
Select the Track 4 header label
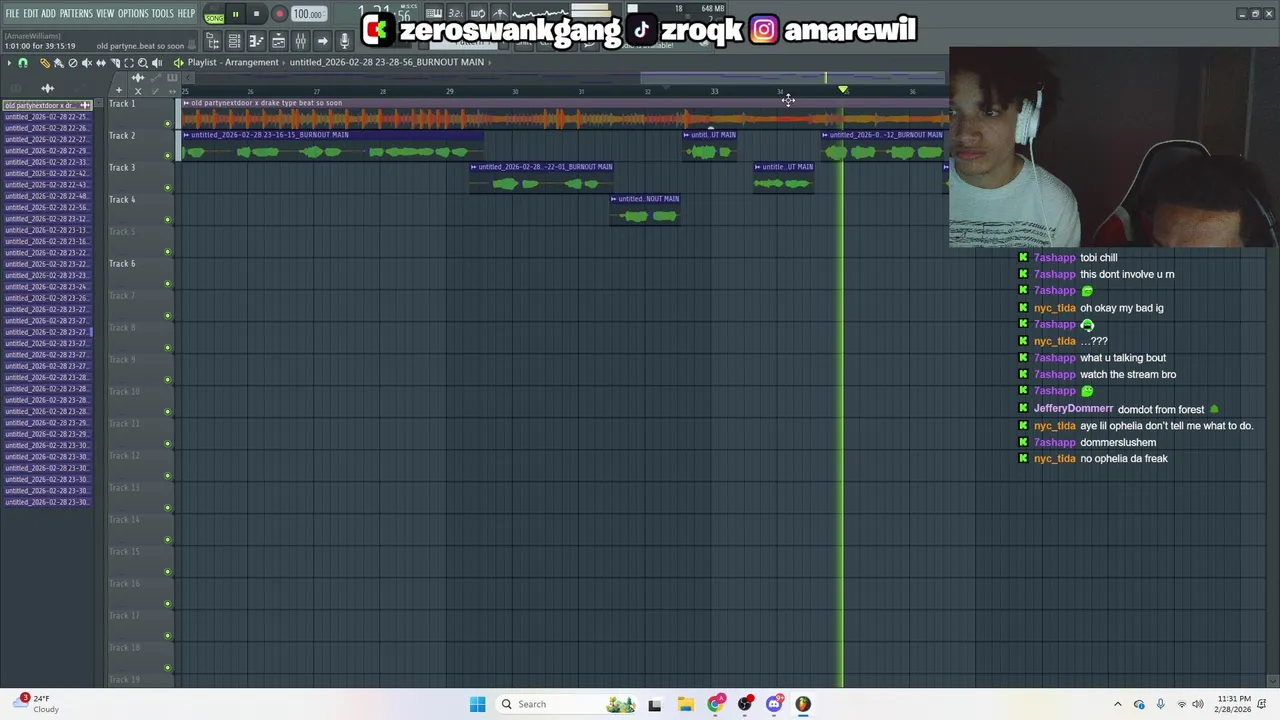coord(122,199)
